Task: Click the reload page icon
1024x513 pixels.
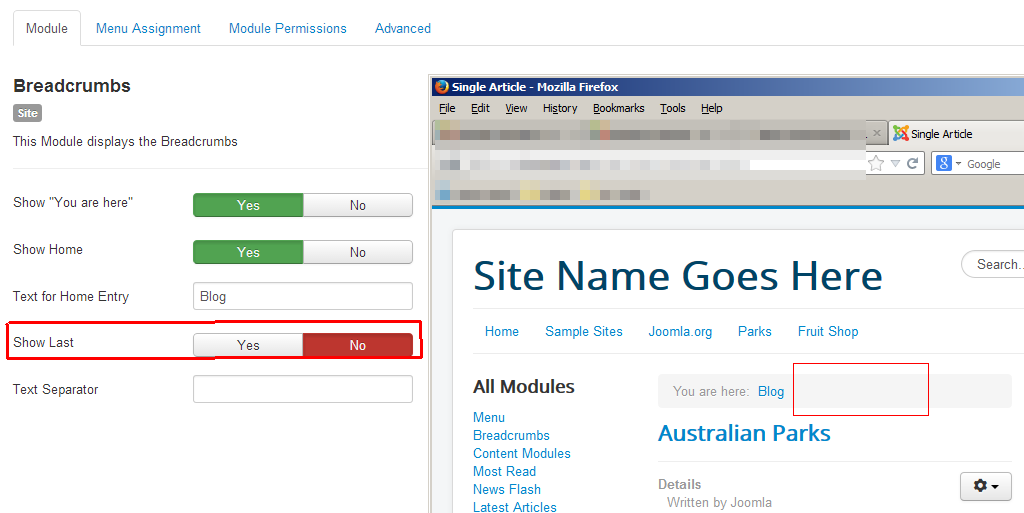Action: [912, 163]
